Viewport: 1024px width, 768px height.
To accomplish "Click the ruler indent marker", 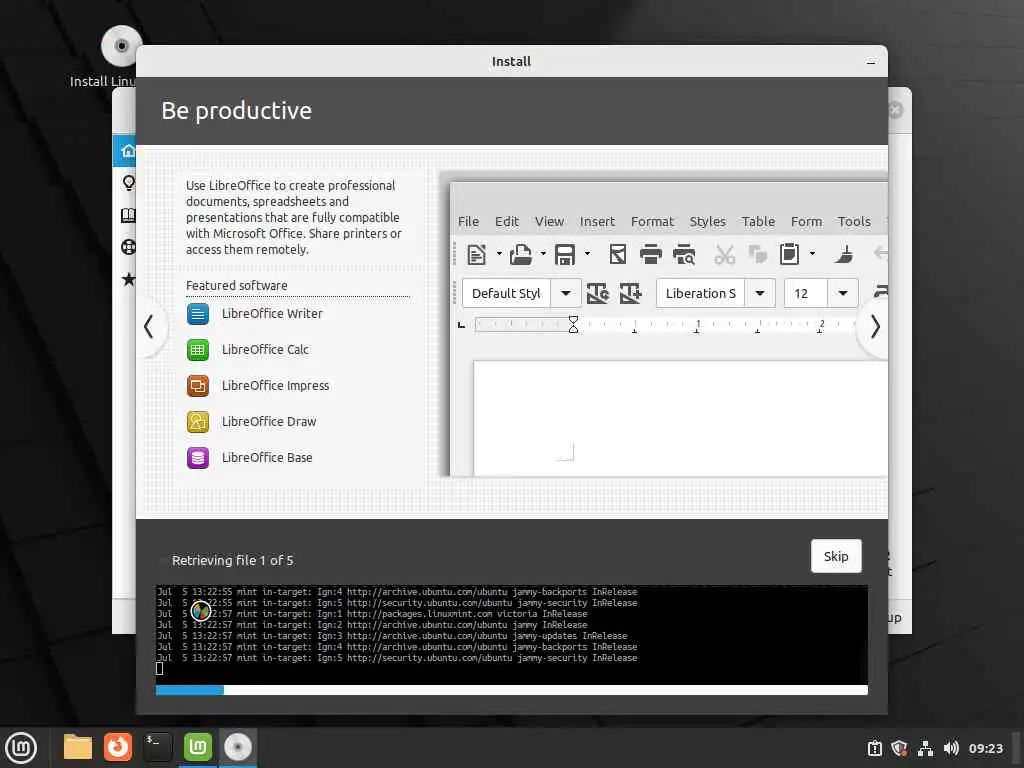I will click(x=573, y=325).
